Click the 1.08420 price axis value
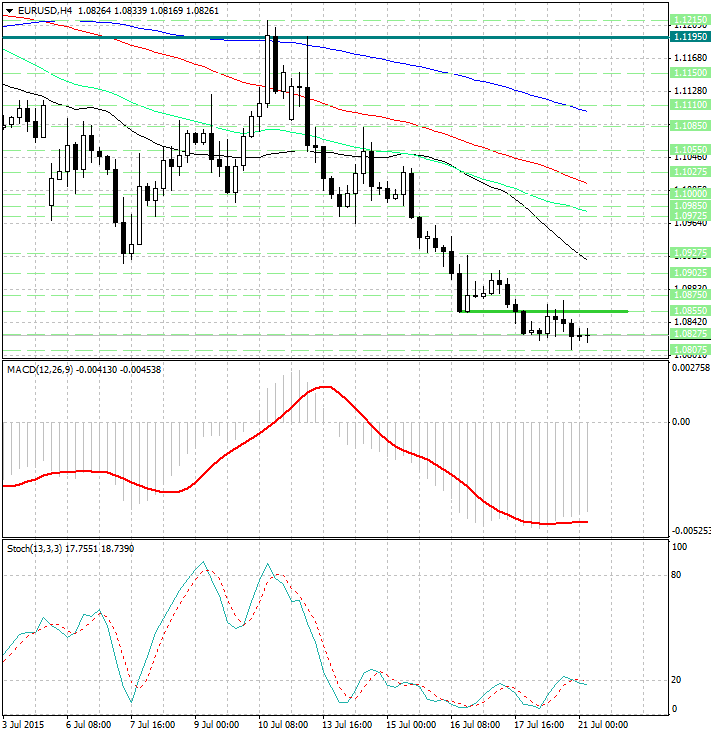This screenshot has height=733, width=711. point(691,322)
